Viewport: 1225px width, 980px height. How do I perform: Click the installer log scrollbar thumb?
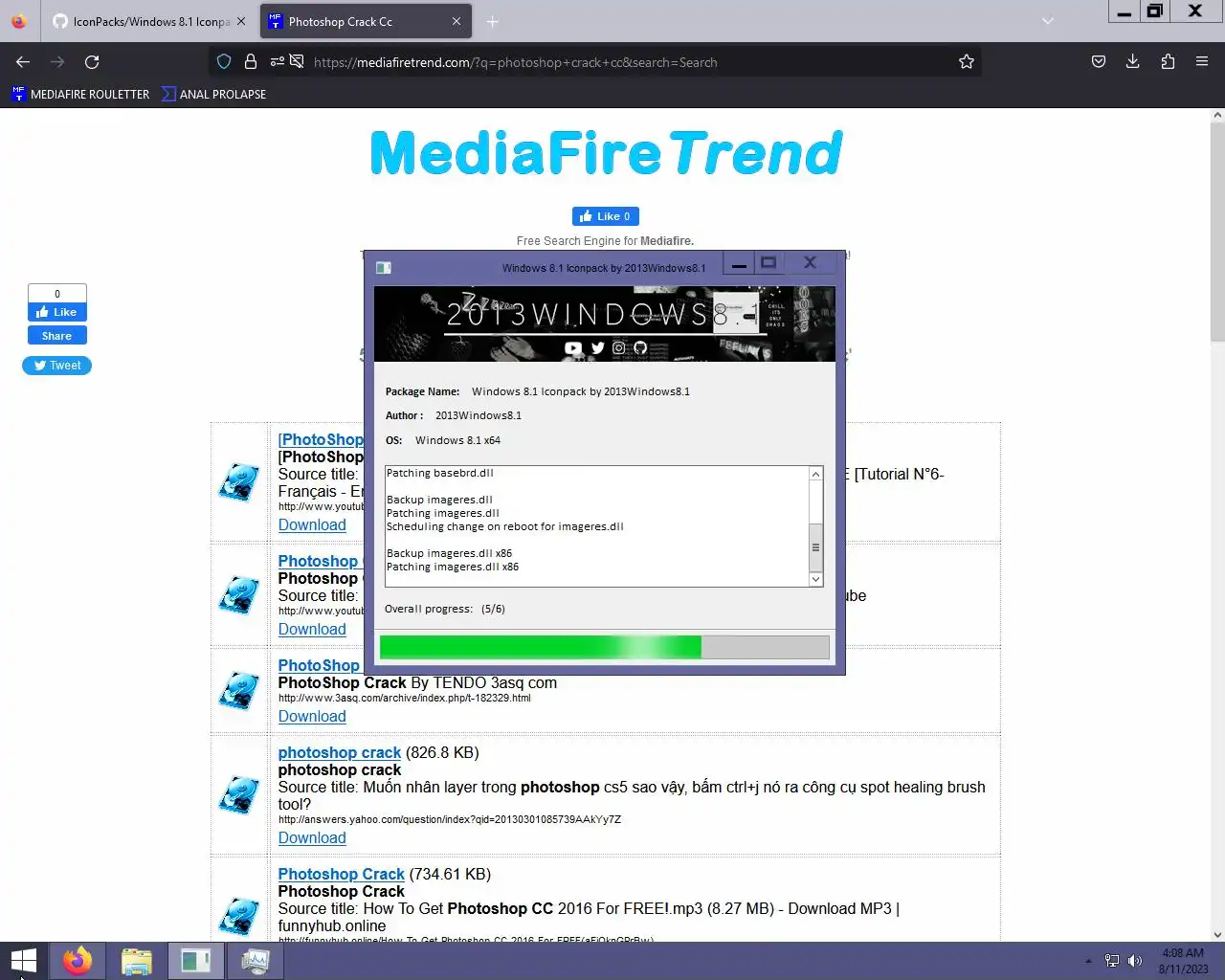tap(815, 547)
